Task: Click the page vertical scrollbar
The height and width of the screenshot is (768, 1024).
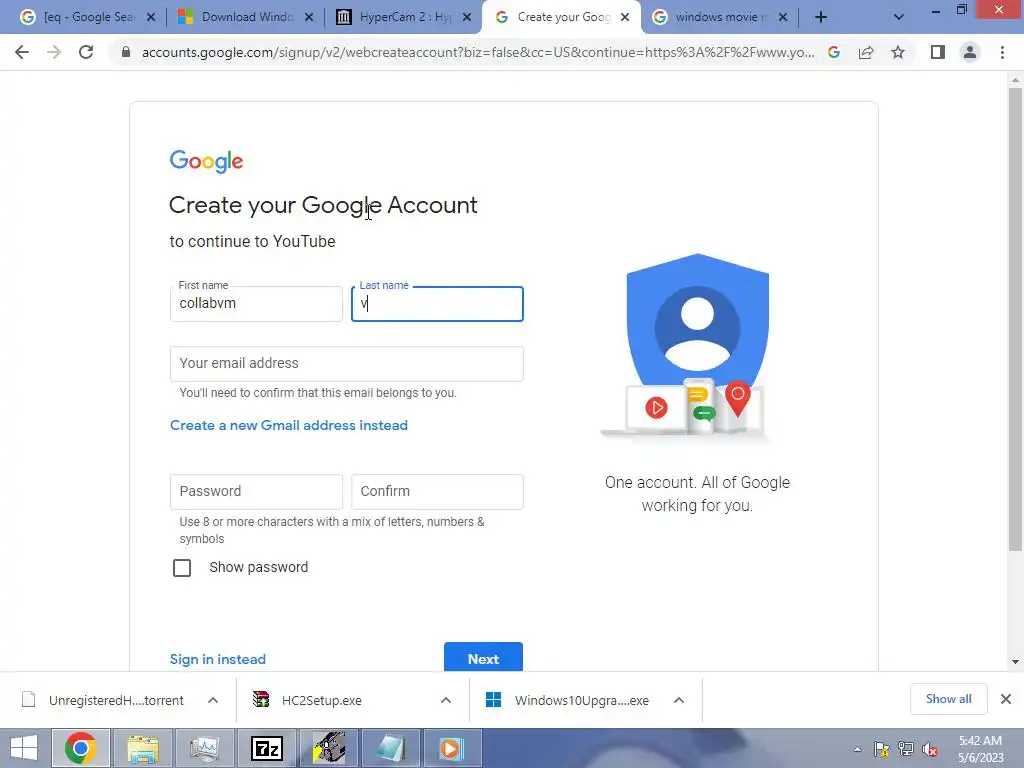Action: [1015, 320]
